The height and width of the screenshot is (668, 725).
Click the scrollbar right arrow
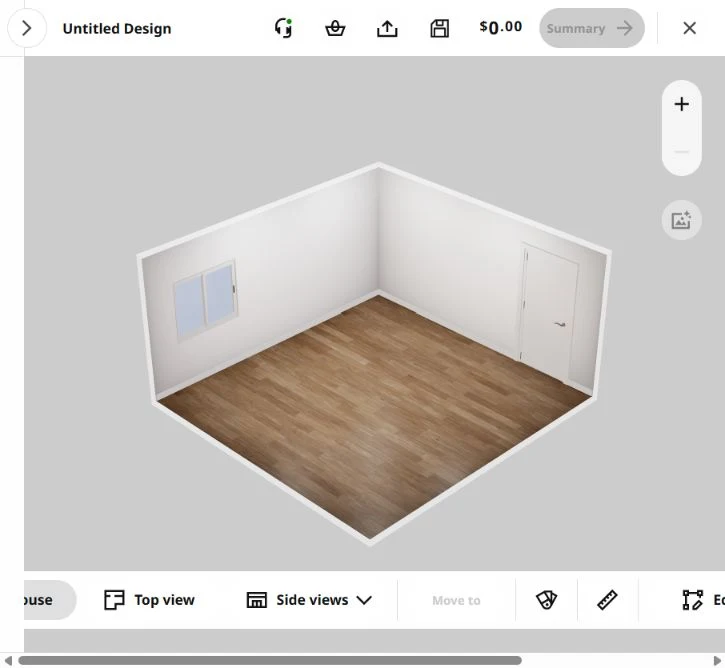pyautogui.click(x=717, y=661)
